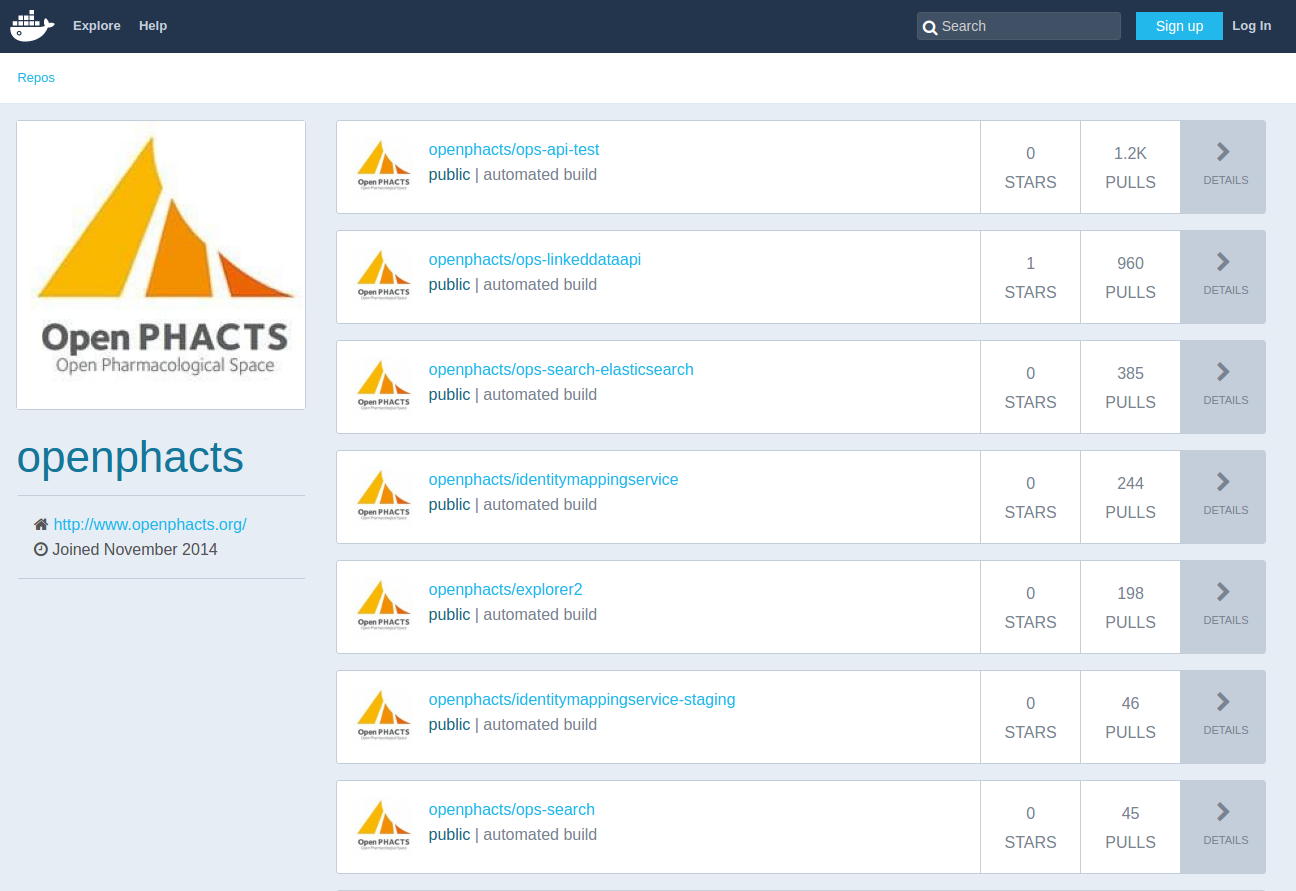
Task: Open openphacts/ops-search-elasticsearch link
Action: [561, 370]
